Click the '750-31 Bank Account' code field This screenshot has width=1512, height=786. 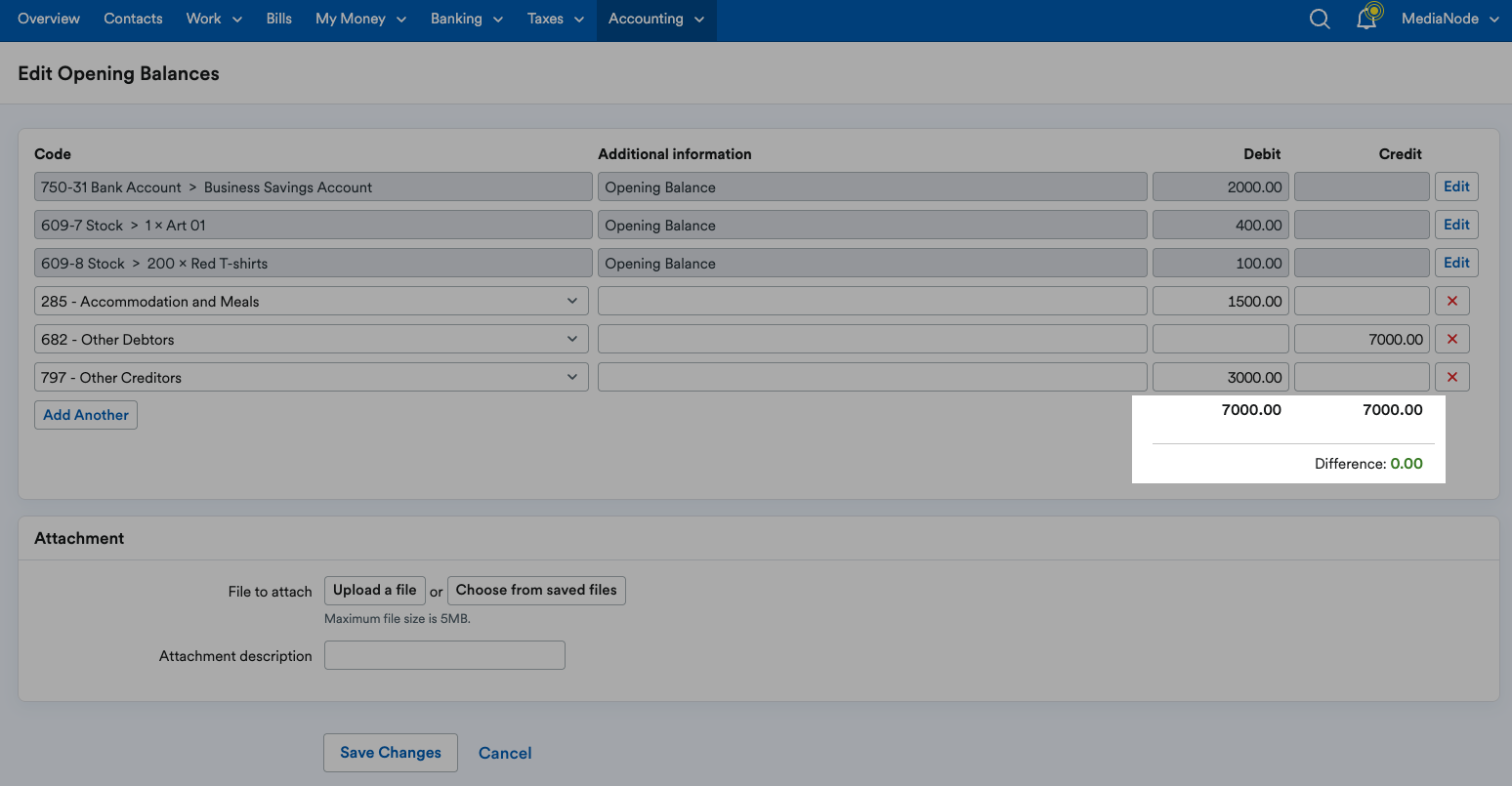(314, 186)
